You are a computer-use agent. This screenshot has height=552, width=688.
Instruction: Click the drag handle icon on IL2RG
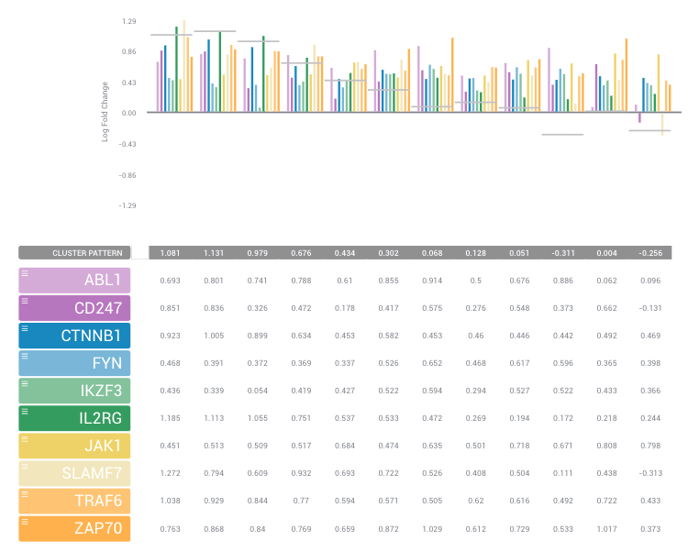tap(25, 412)
